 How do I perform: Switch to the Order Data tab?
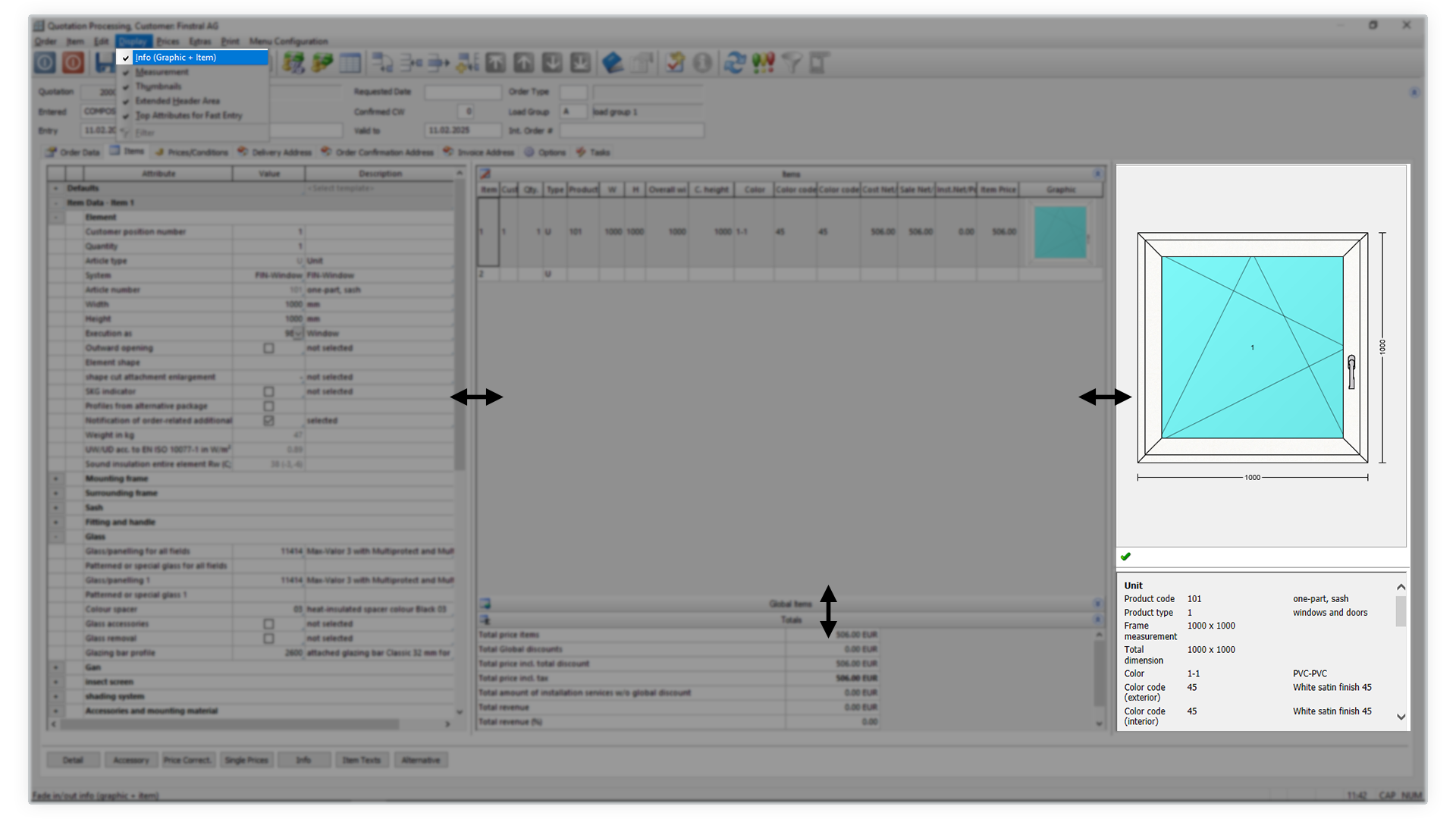pos(74,152)
